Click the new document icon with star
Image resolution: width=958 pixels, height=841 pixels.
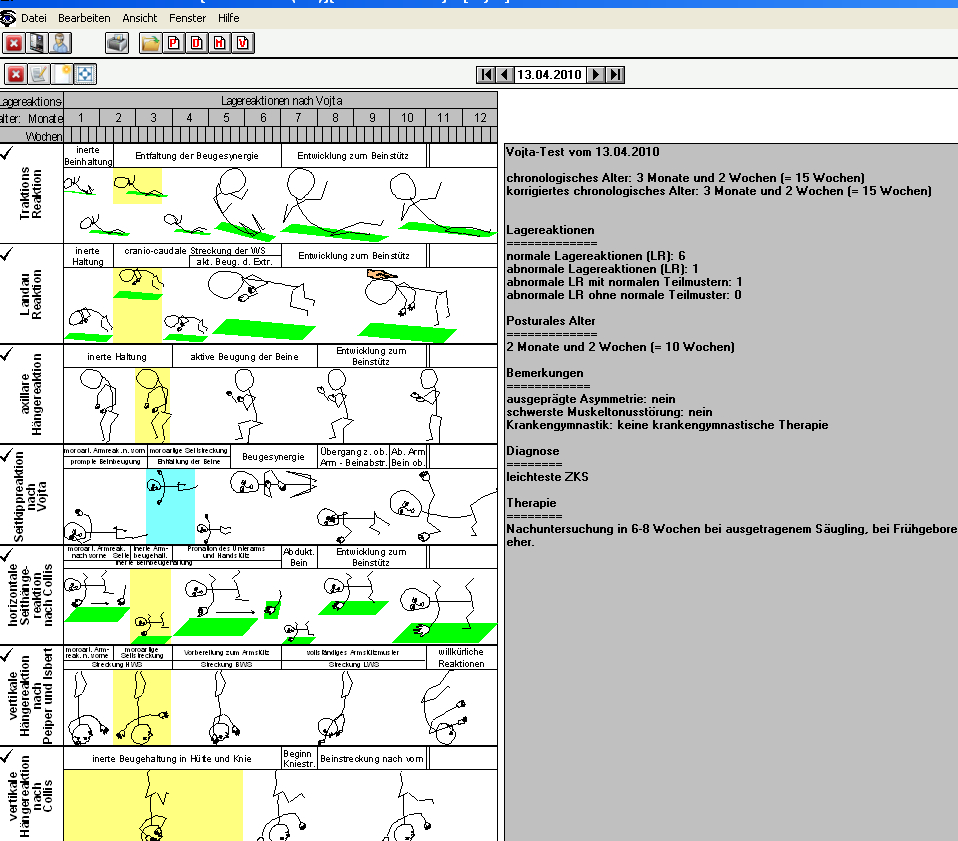(62, 75)
